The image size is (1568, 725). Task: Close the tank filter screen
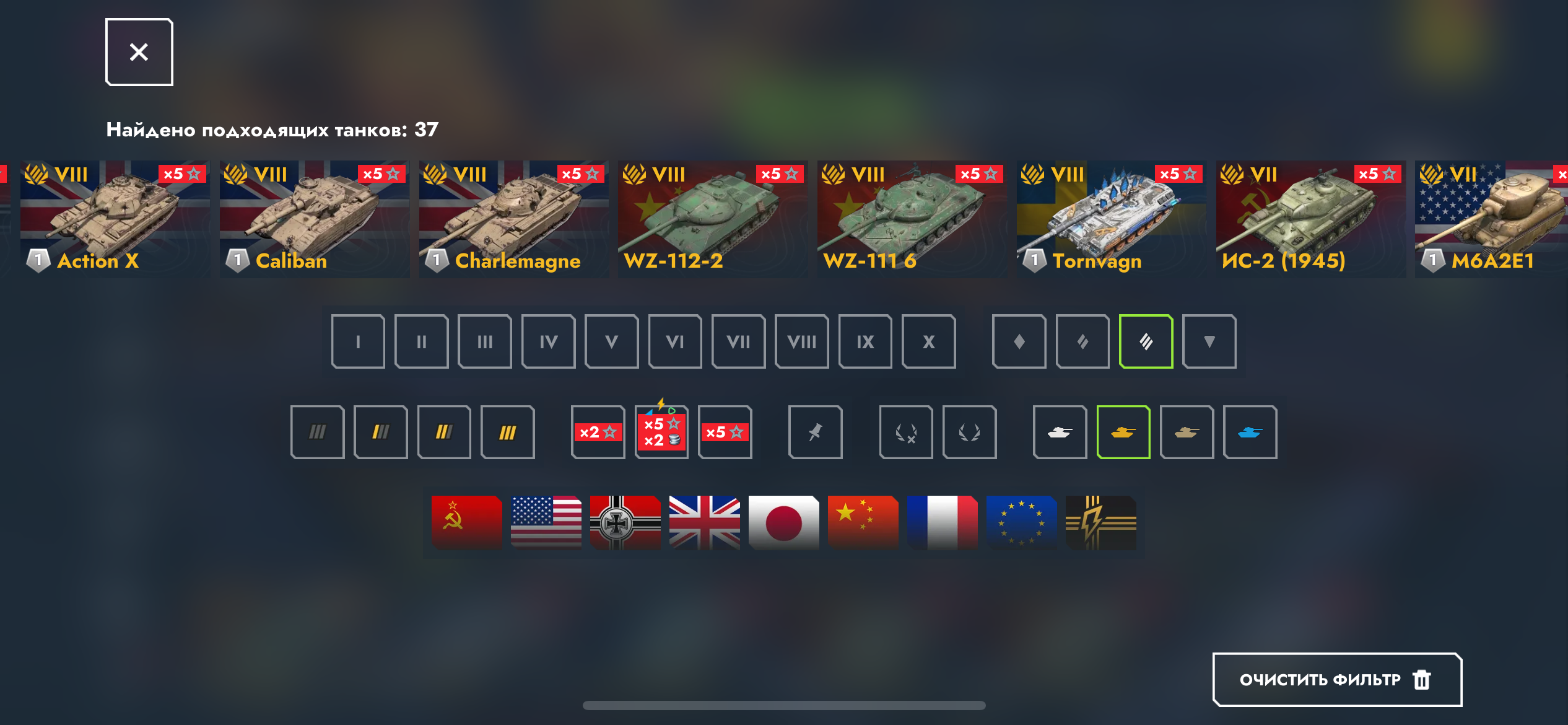139,52
